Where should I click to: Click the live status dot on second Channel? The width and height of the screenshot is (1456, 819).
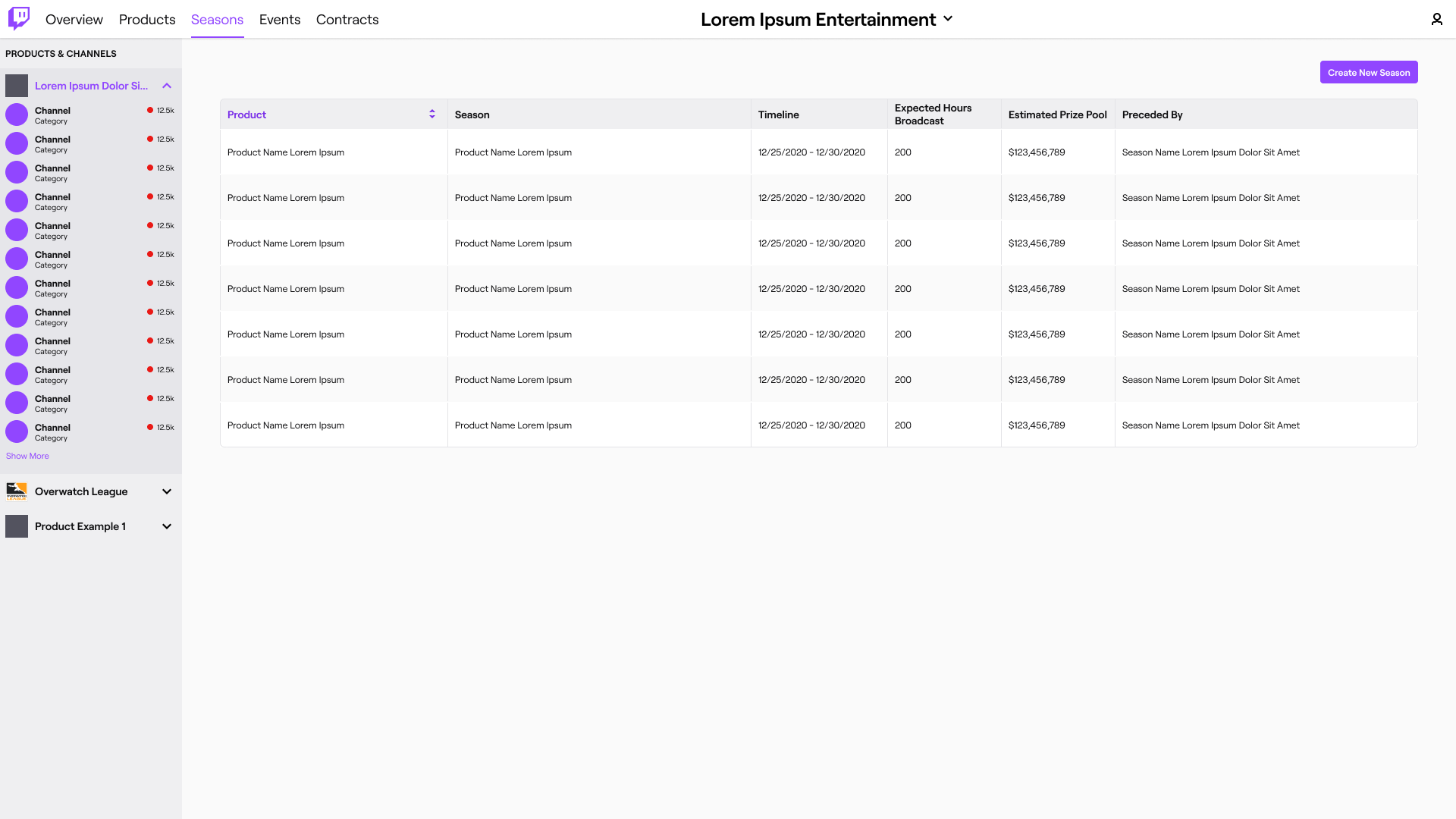[x=149, y=139]
